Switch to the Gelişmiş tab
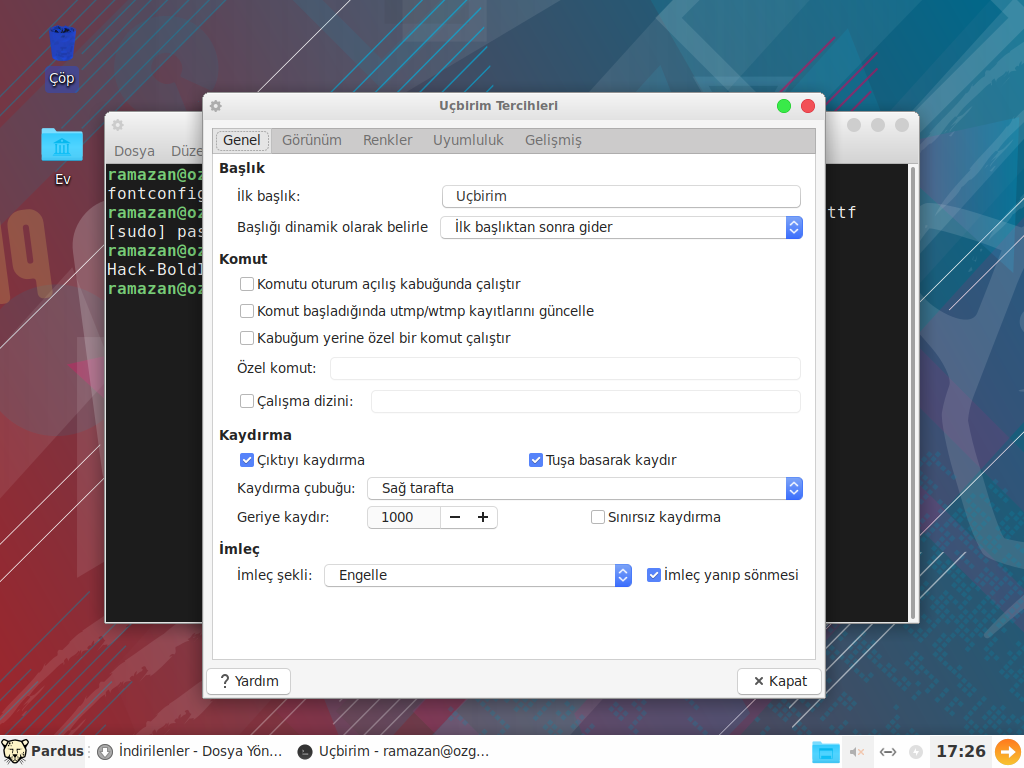This screenshot has height=768, width=1024. pos(553,140)
